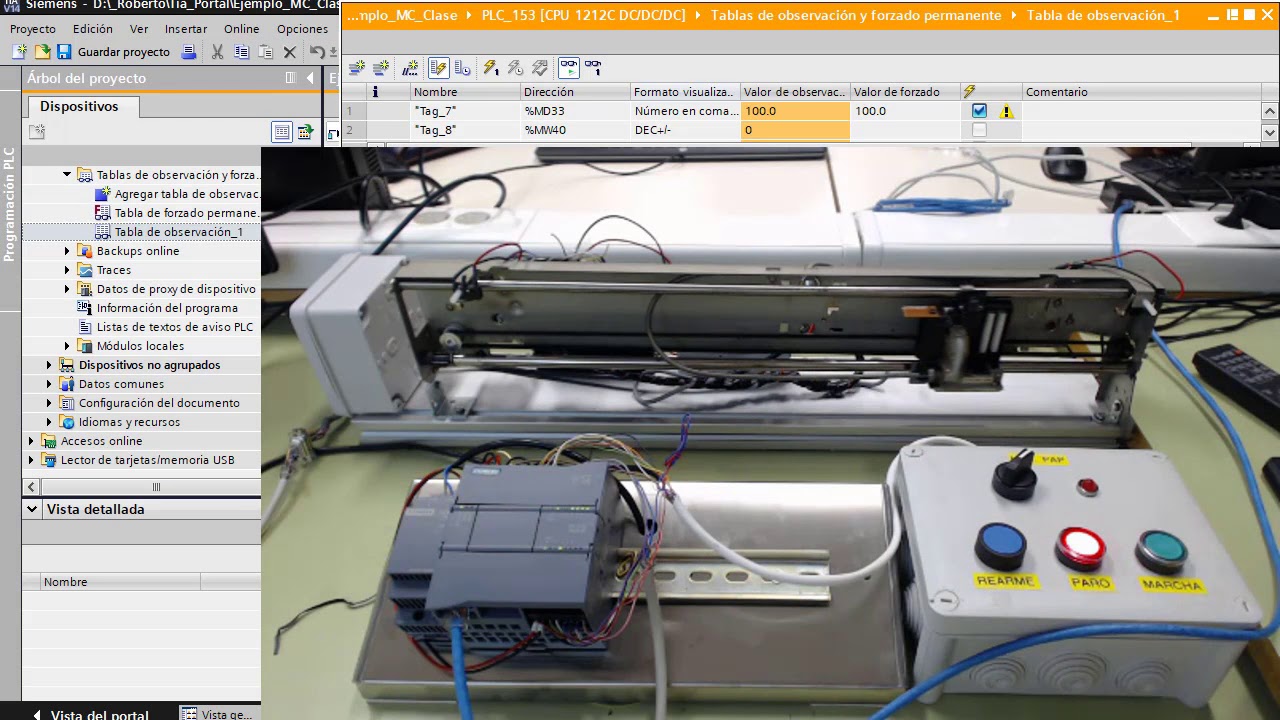Collapse the Vista detallada panel
This screenshot has height=720, width=1280.
click(x=31, y=509)
